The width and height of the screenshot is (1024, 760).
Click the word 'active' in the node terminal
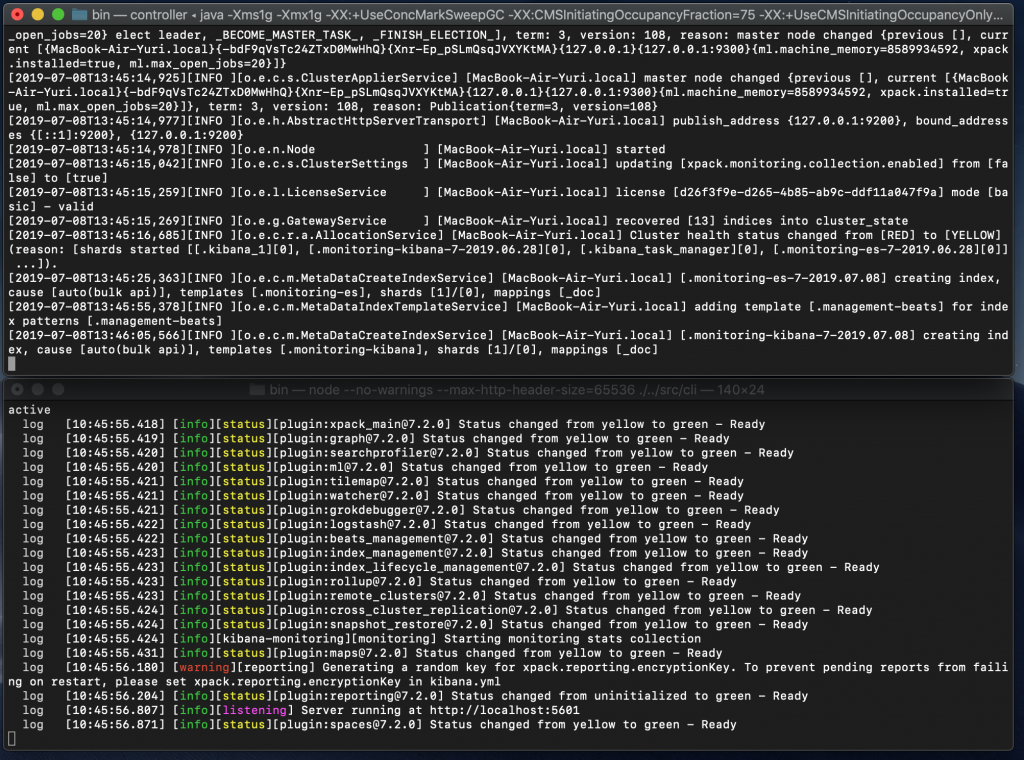coord(29,410)
